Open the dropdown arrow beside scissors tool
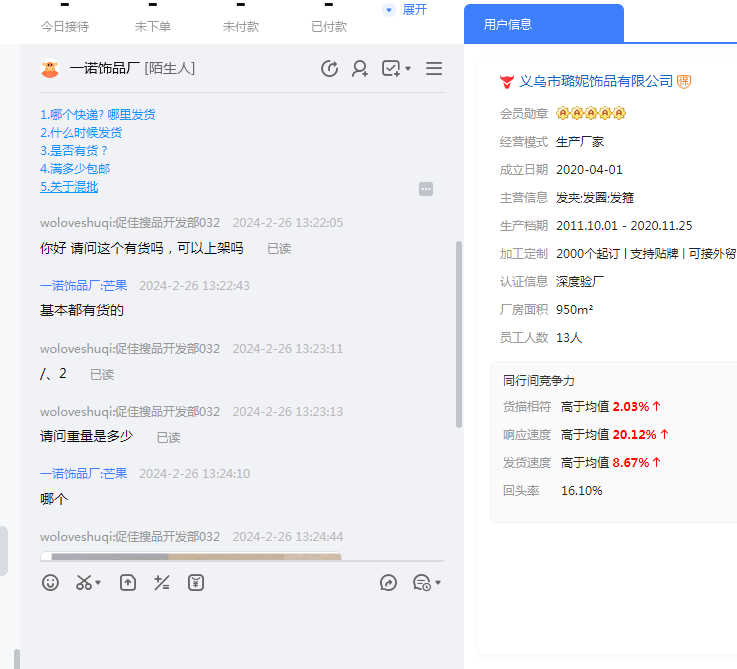This screenshot has height=669, width=737. click(98, 583)
